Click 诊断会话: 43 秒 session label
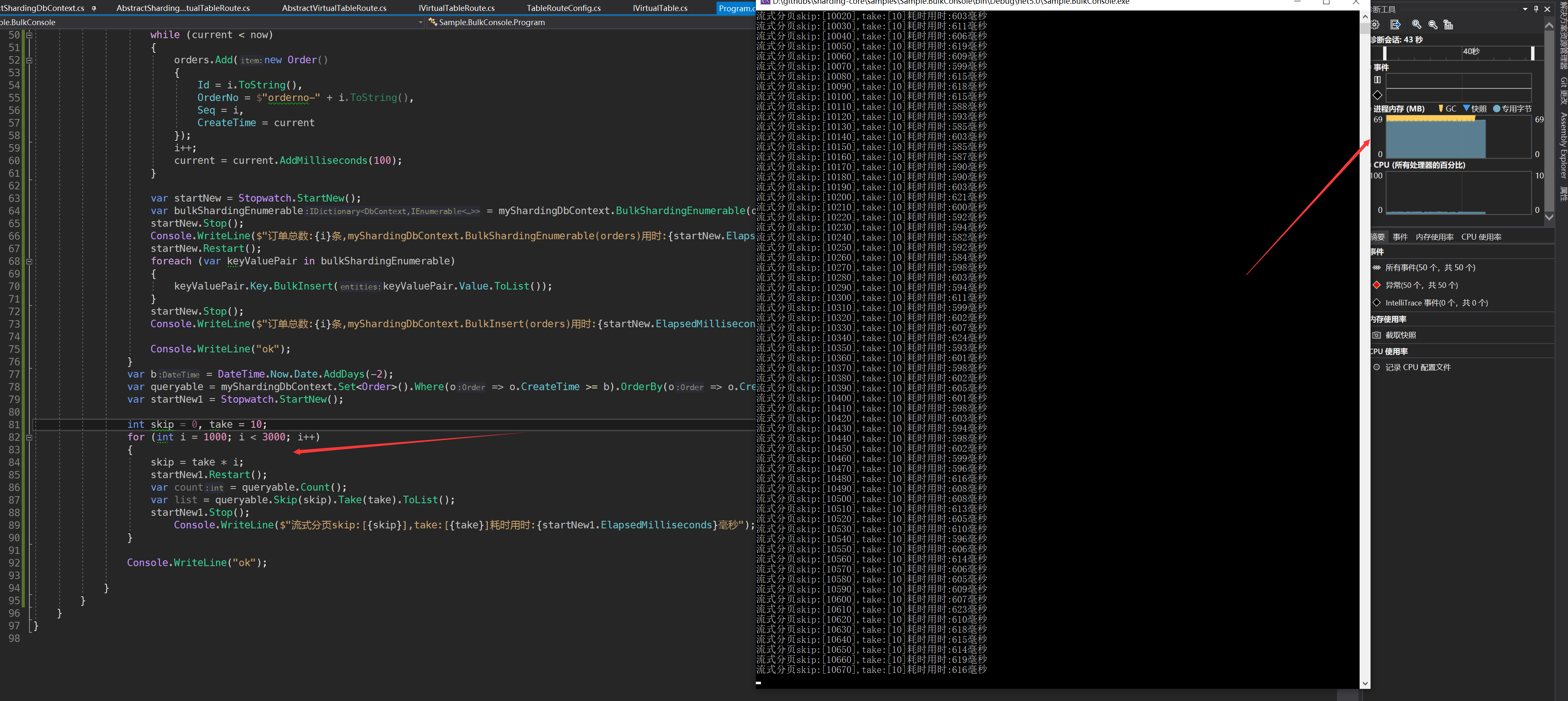1568x701 pixels. (x=1397, y=39)
